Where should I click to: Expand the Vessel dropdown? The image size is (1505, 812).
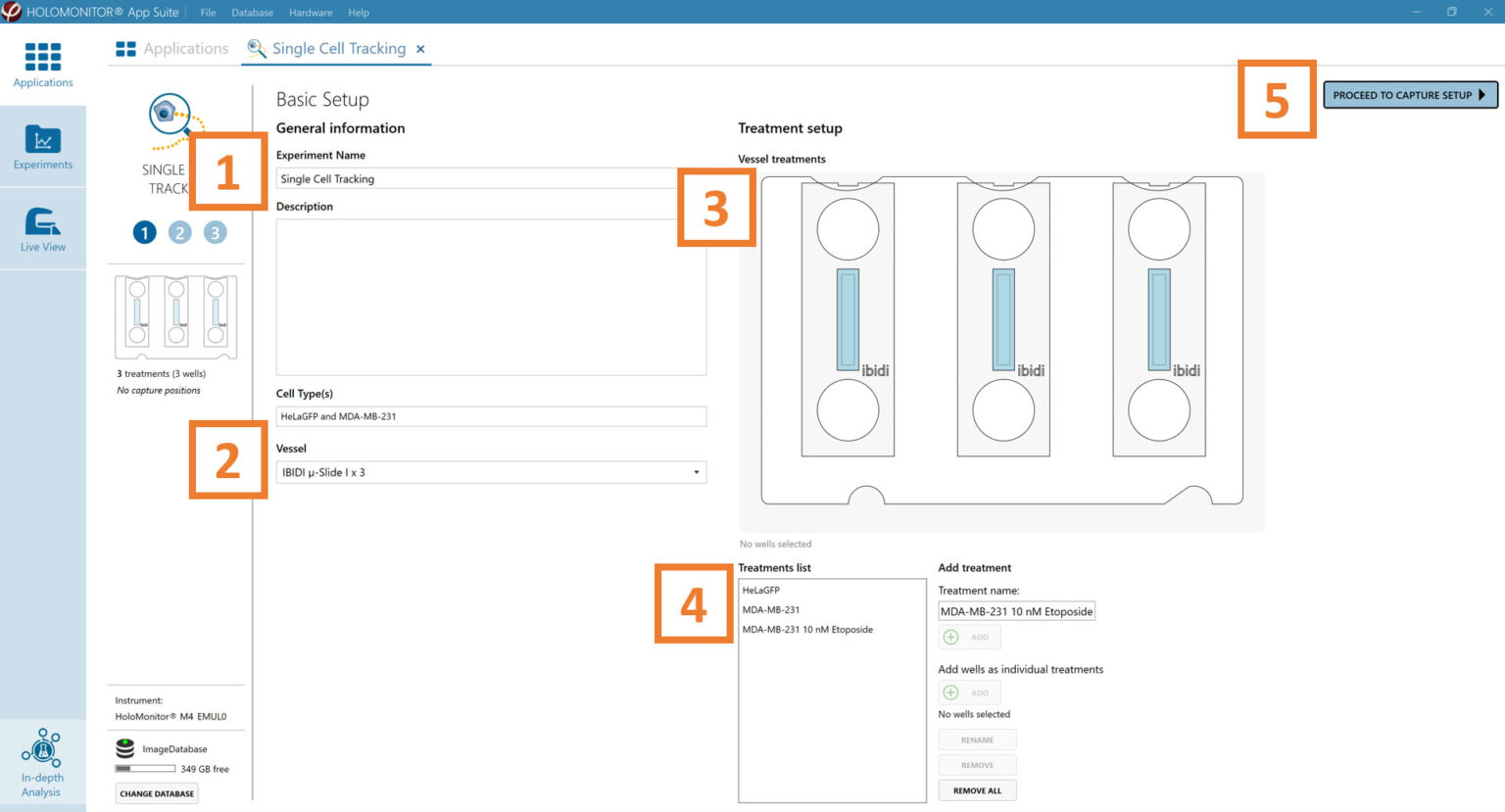696,472
